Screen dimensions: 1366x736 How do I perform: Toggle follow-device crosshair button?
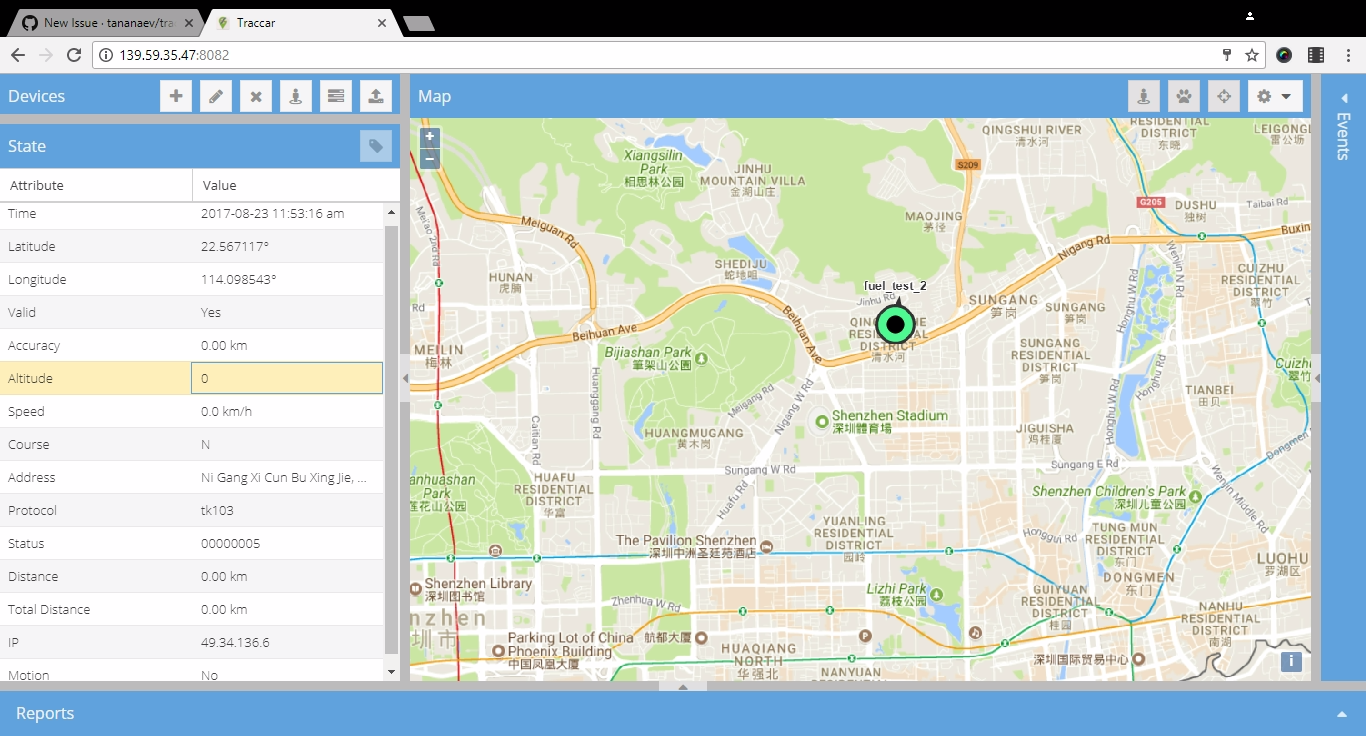pyautogui.click(x=1224, y=96)
